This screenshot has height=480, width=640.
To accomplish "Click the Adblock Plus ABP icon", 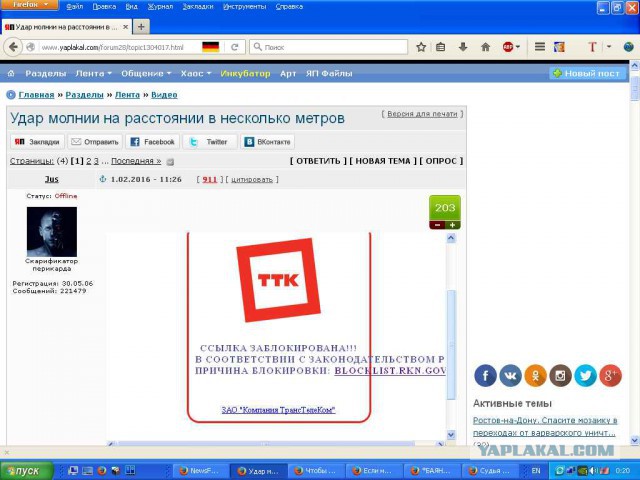I will [x=508, y=47].
